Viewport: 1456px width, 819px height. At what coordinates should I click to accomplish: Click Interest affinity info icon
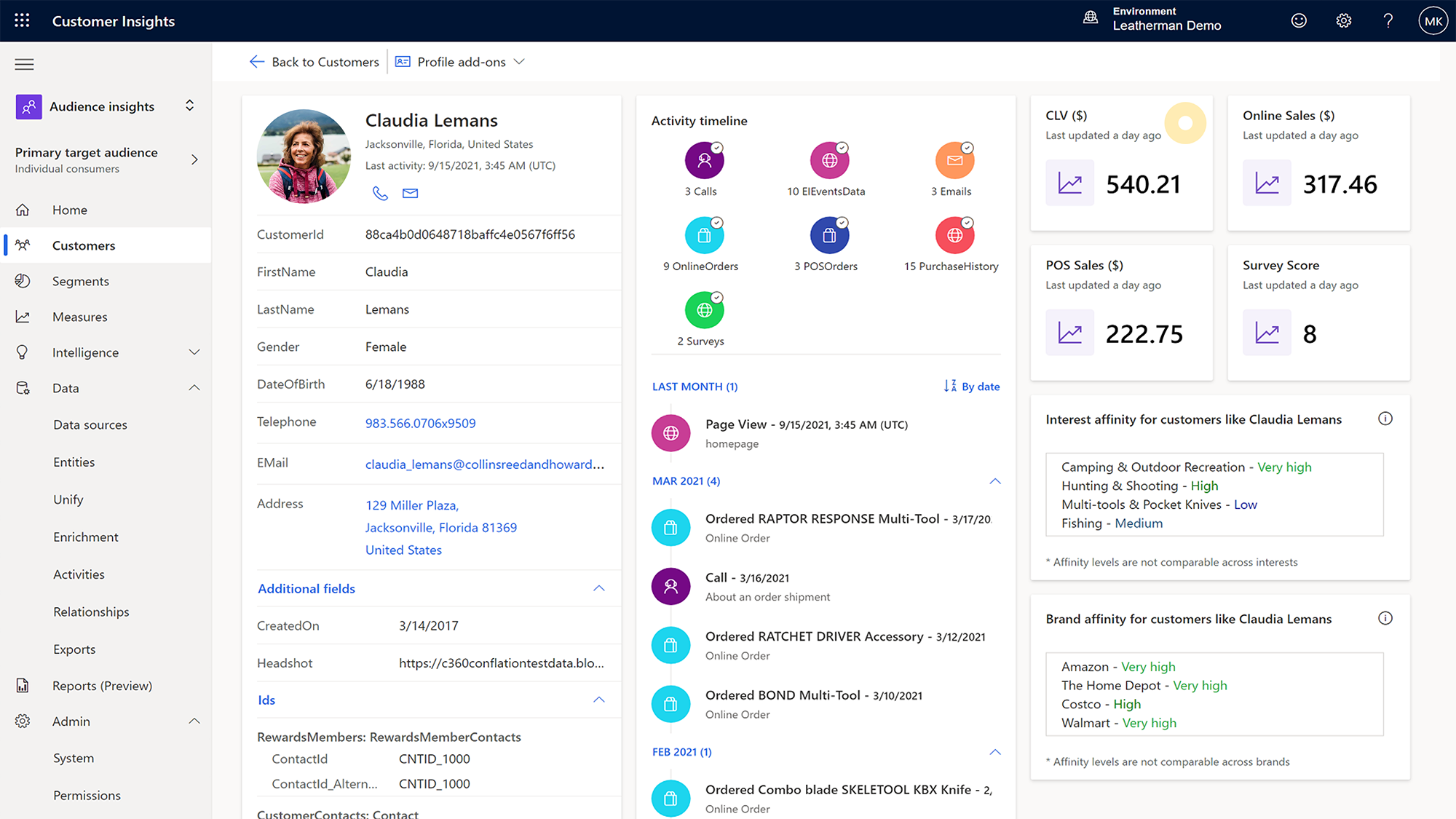coord(1385,419)
